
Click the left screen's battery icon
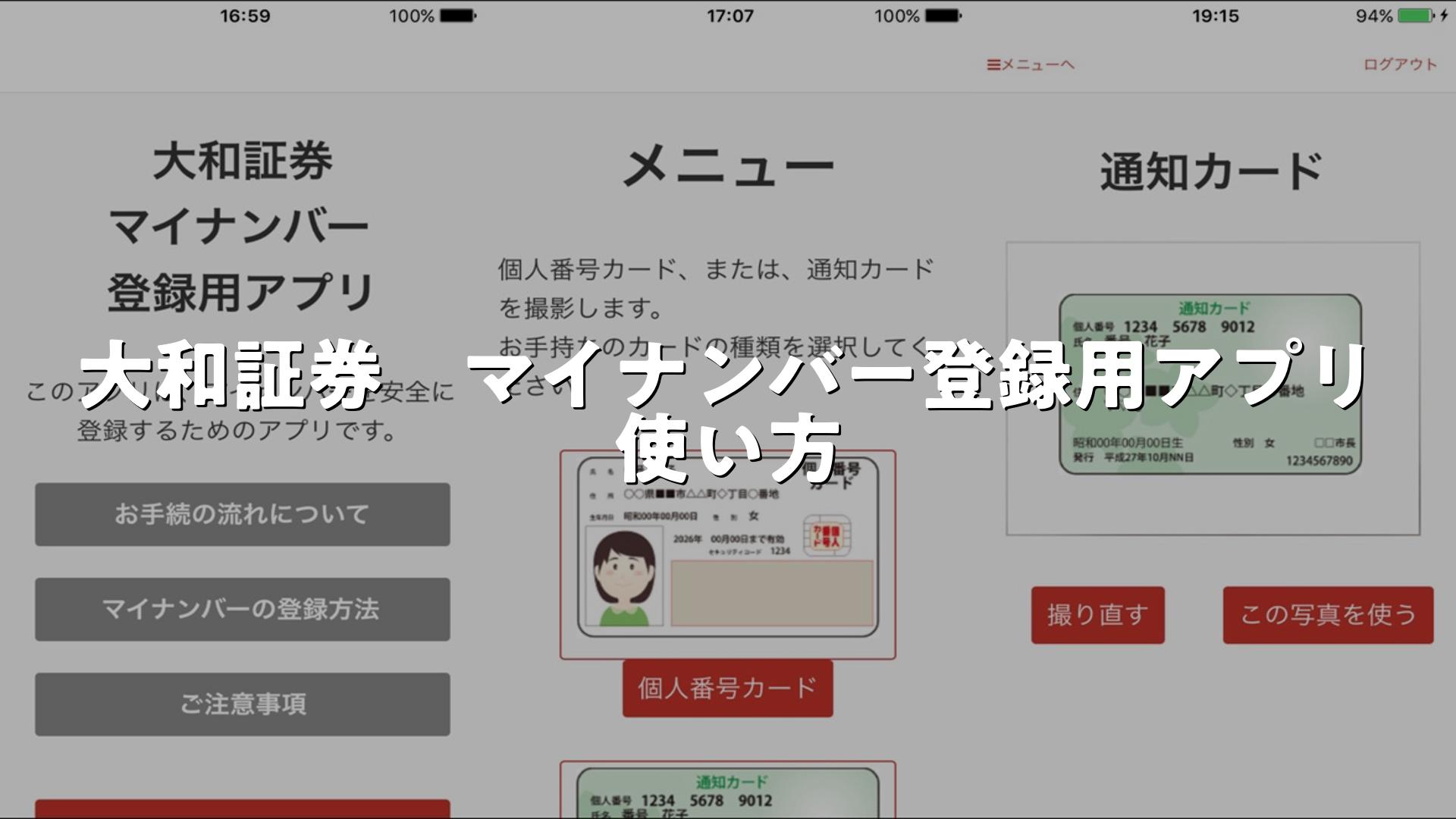click(457, 16)
